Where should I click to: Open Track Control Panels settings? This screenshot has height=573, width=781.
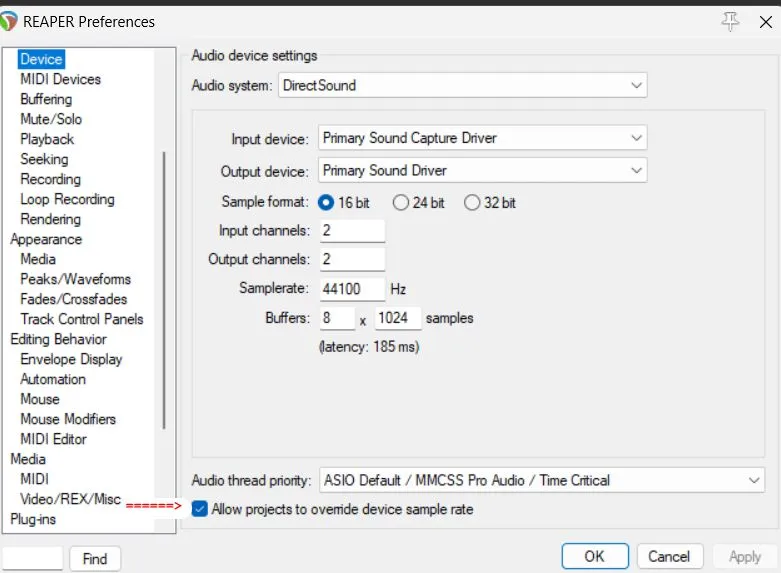82,319
